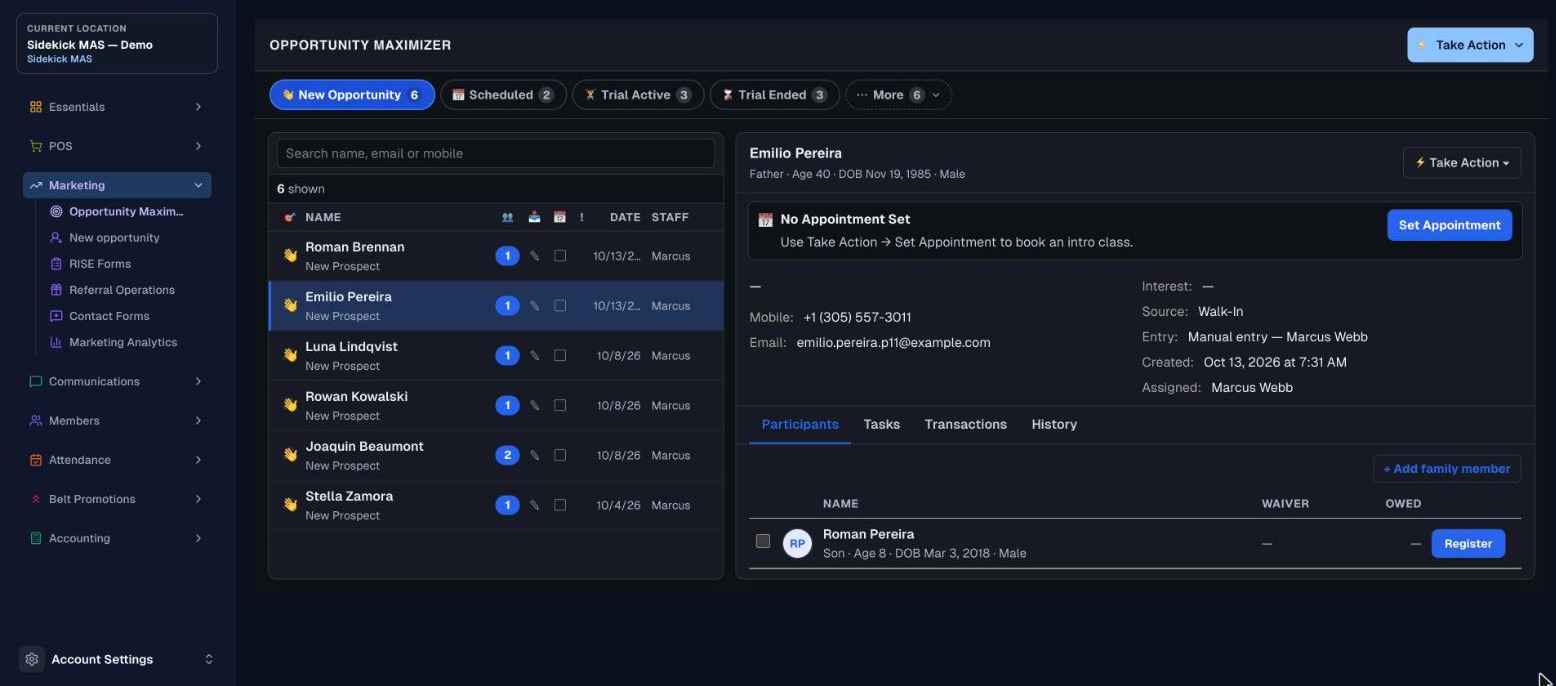Click the Marketing Analytics bar chart icon
The height and width of the screenshot is (686, 1556).
[56, 342]
